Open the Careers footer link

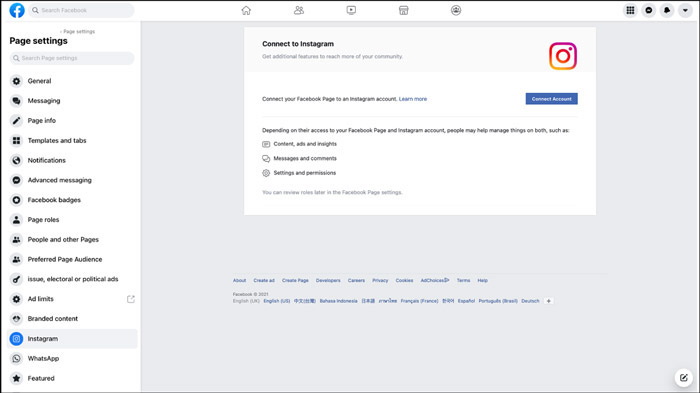click(x=356, y=280)
